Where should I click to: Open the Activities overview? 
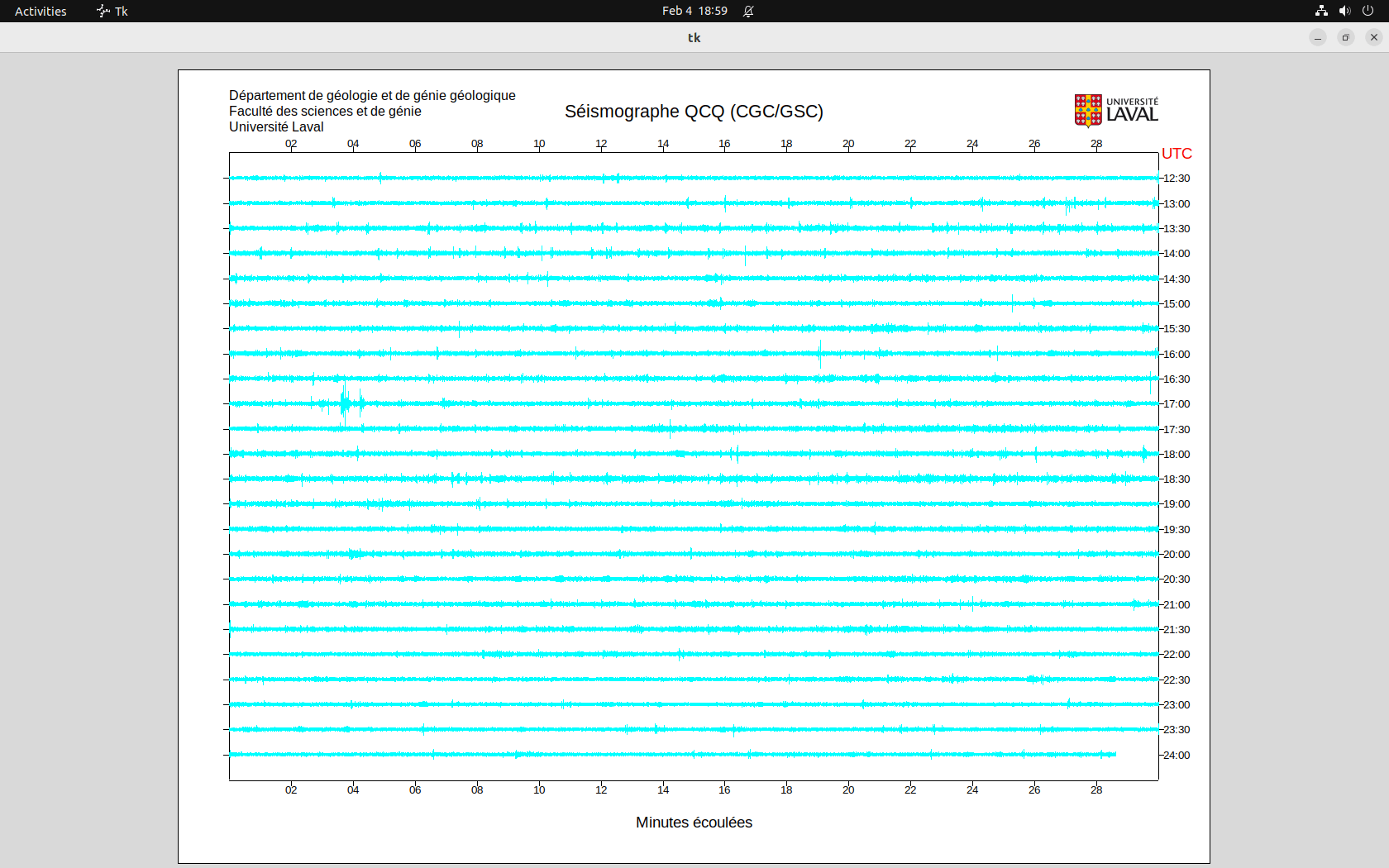tap(41, 11)
